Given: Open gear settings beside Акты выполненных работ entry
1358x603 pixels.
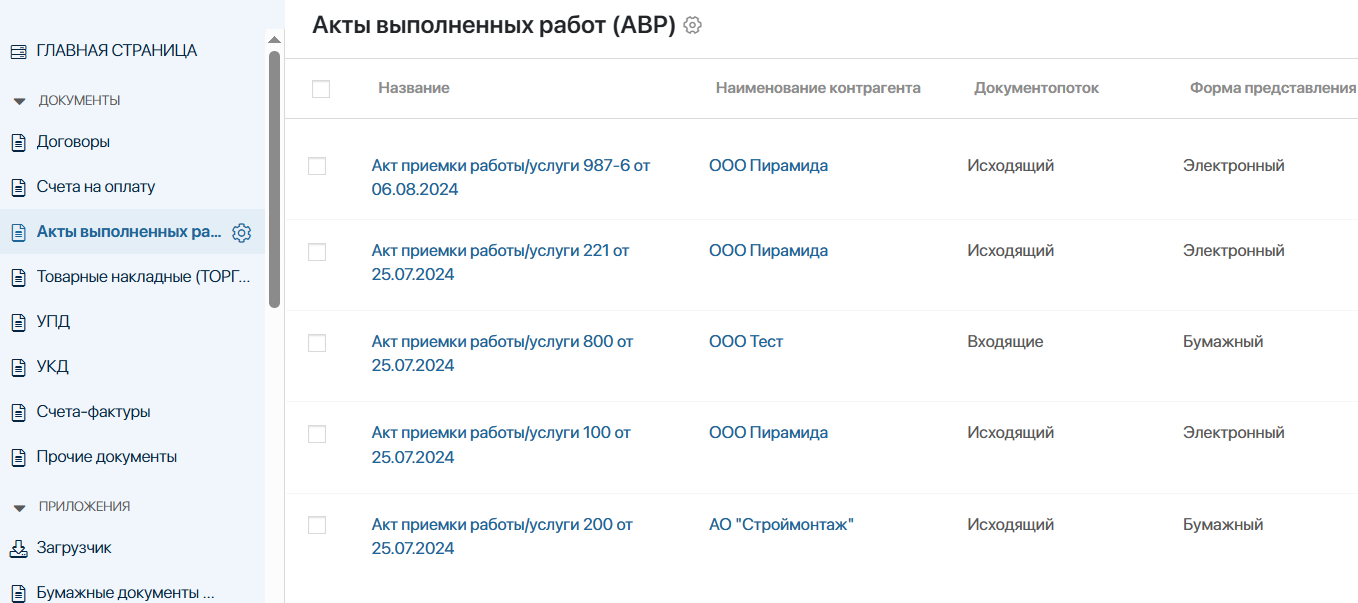Looking at the screenshot, I should click(x=241, y=231).
